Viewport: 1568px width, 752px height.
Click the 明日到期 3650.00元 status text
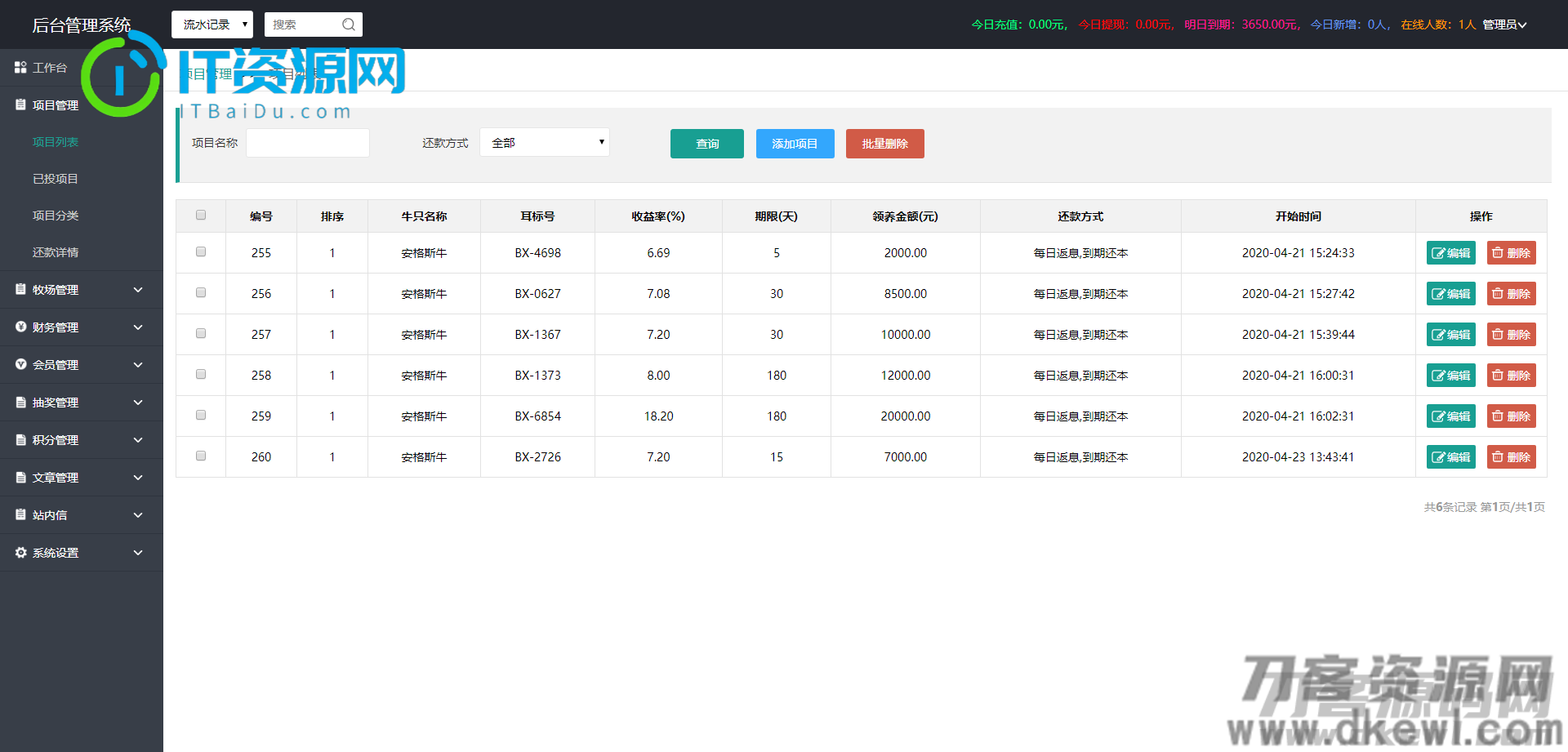(1242, 24)
